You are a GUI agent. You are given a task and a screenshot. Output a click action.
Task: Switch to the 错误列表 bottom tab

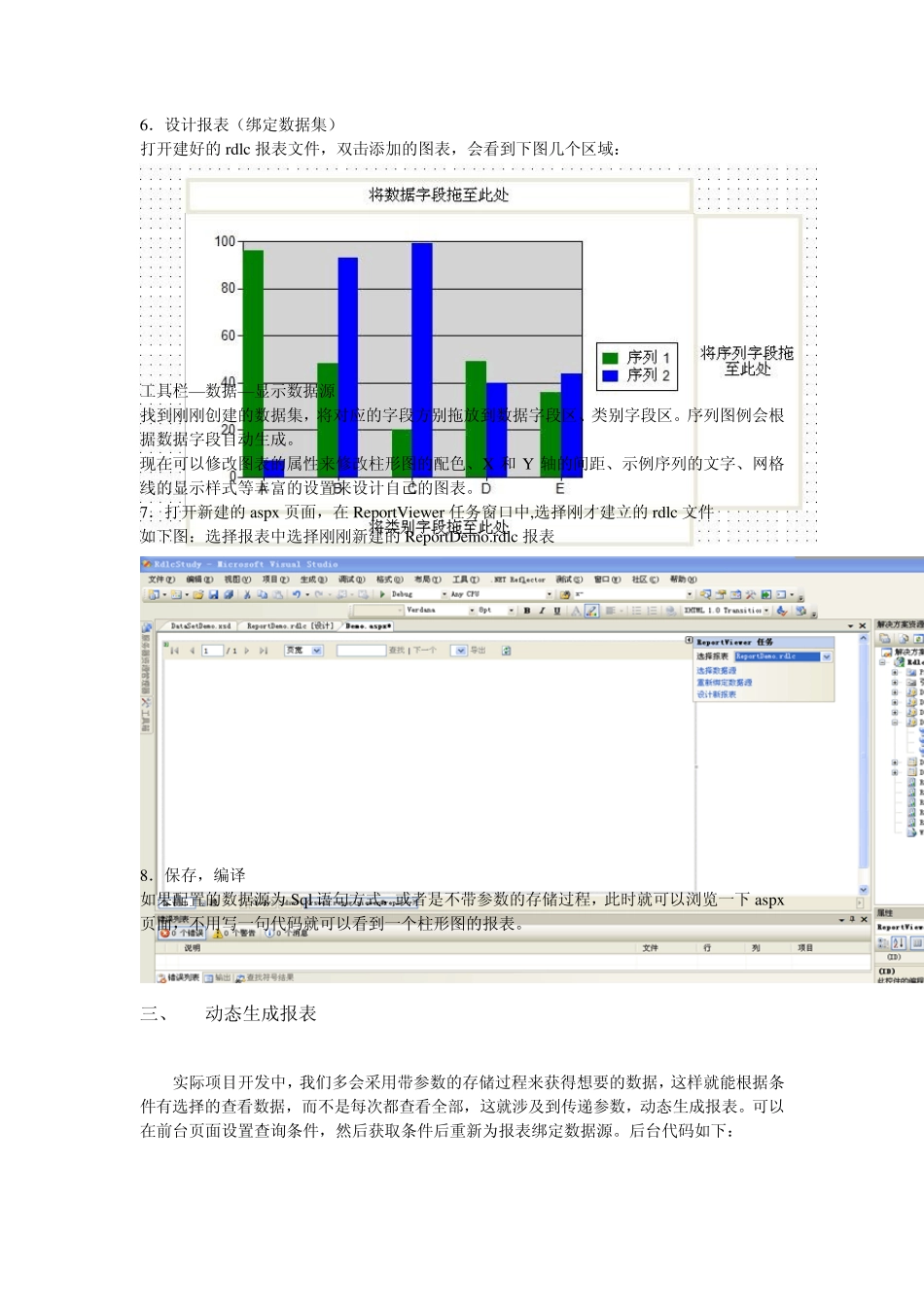pos(178,977)
